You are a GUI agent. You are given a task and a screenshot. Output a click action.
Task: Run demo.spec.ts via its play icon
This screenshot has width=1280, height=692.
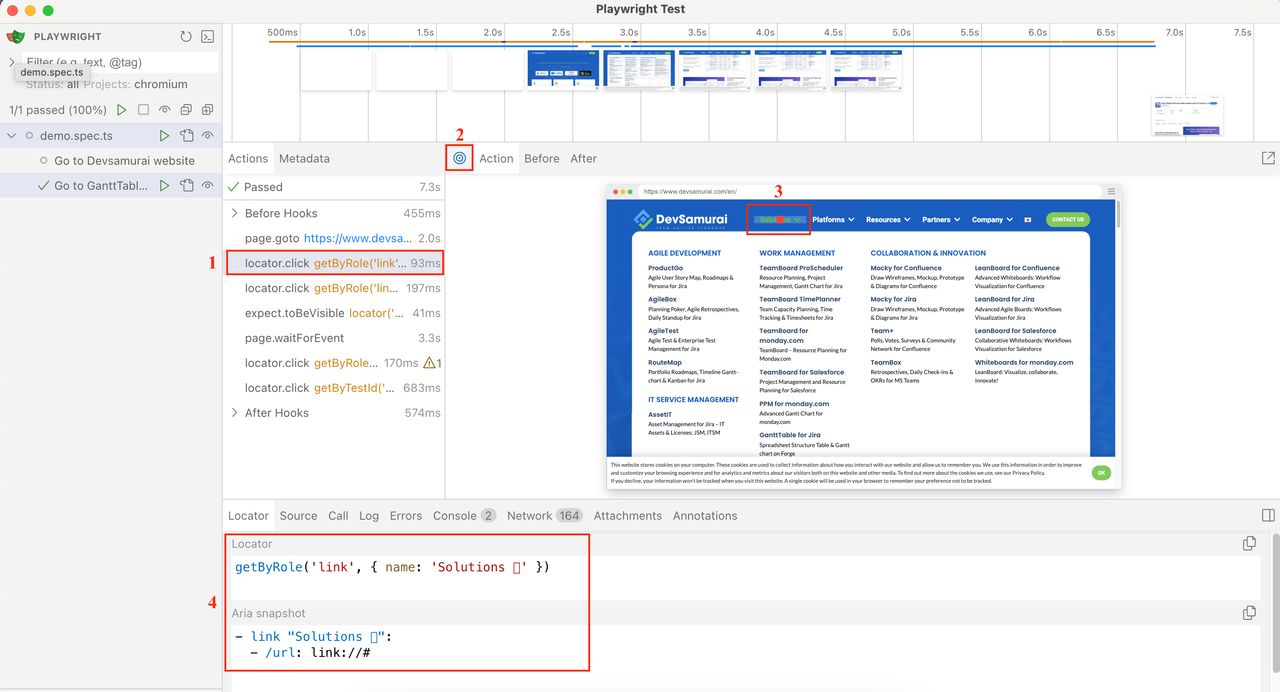coord(165,136)
